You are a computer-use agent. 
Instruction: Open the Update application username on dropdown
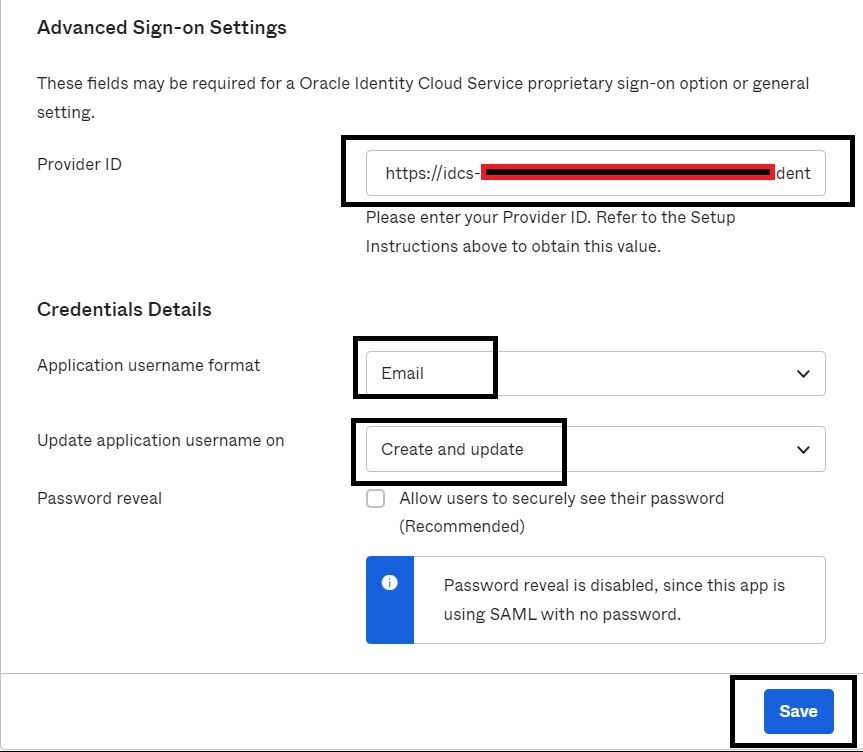click(595, 449)
